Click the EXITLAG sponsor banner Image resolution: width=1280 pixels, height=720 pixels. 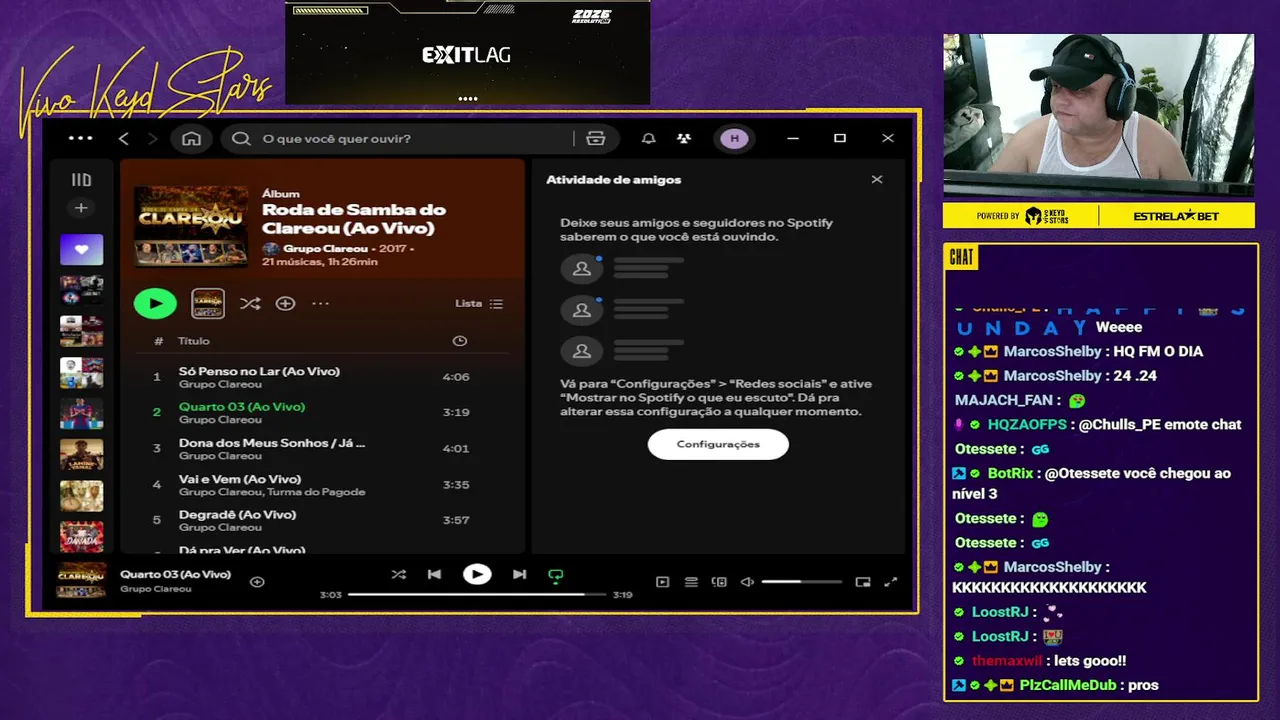coord(466,55)
